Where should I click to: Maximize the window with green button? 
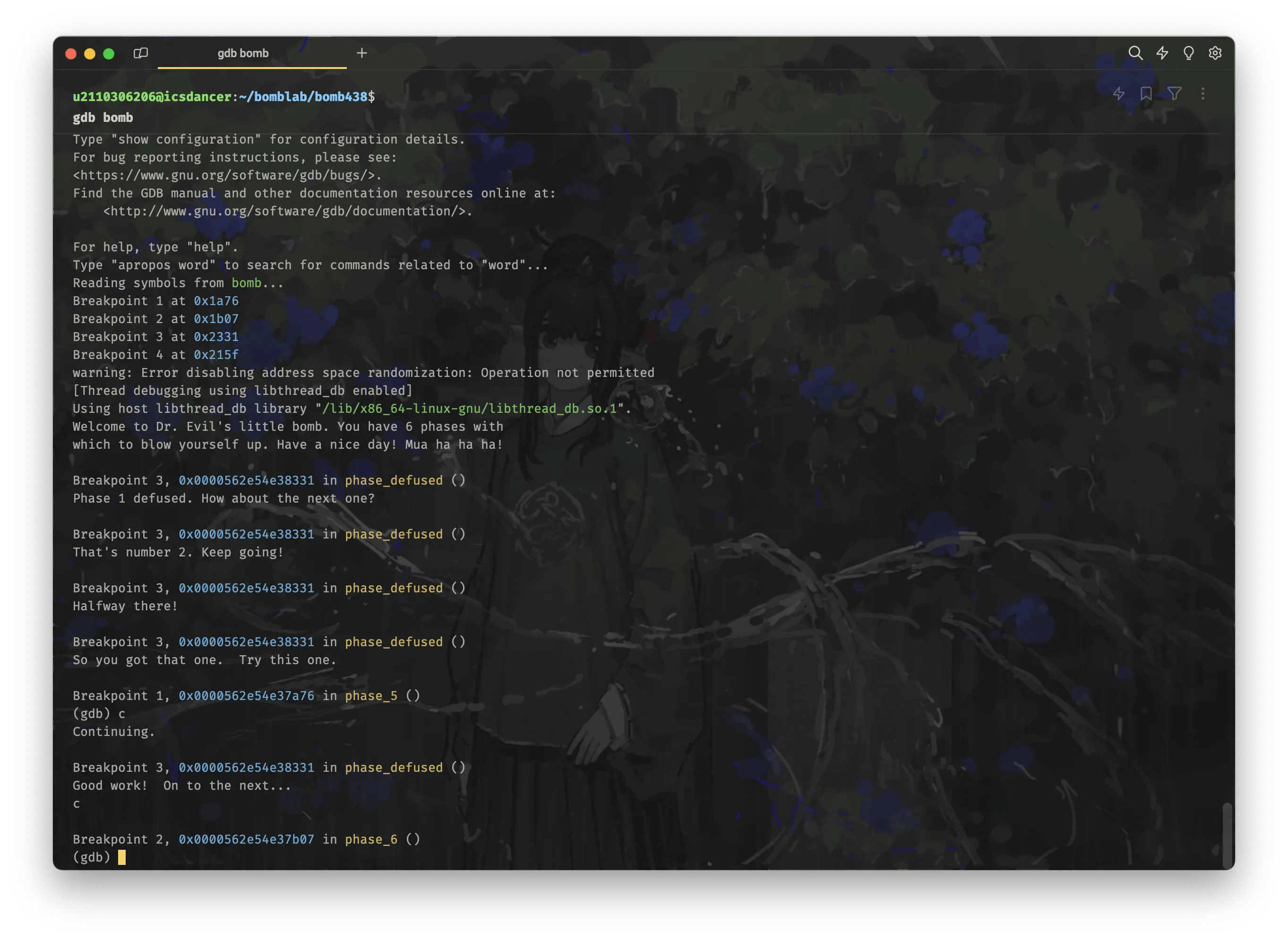[109, 53]
